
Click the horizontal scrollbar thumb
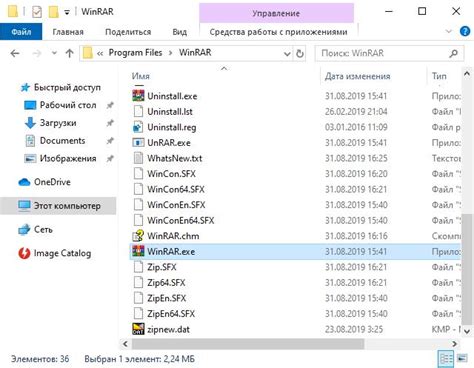pyautogui.click(x=248, y=344)
